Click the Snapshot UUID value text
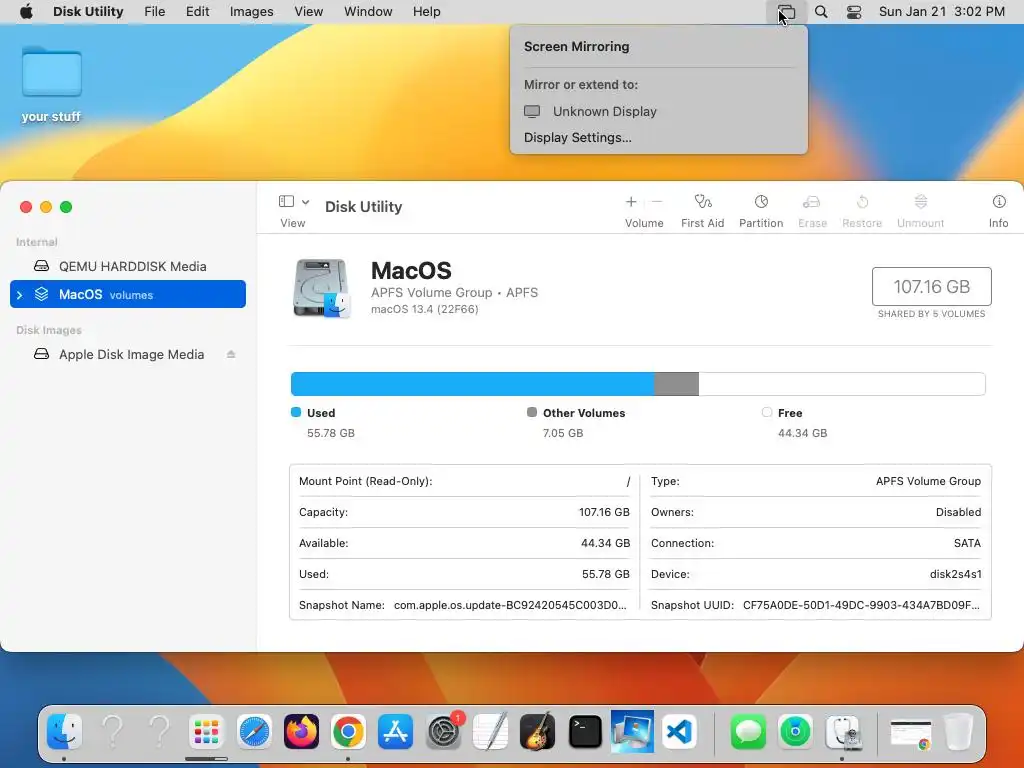1024x768 pixels. pos(861,605)
